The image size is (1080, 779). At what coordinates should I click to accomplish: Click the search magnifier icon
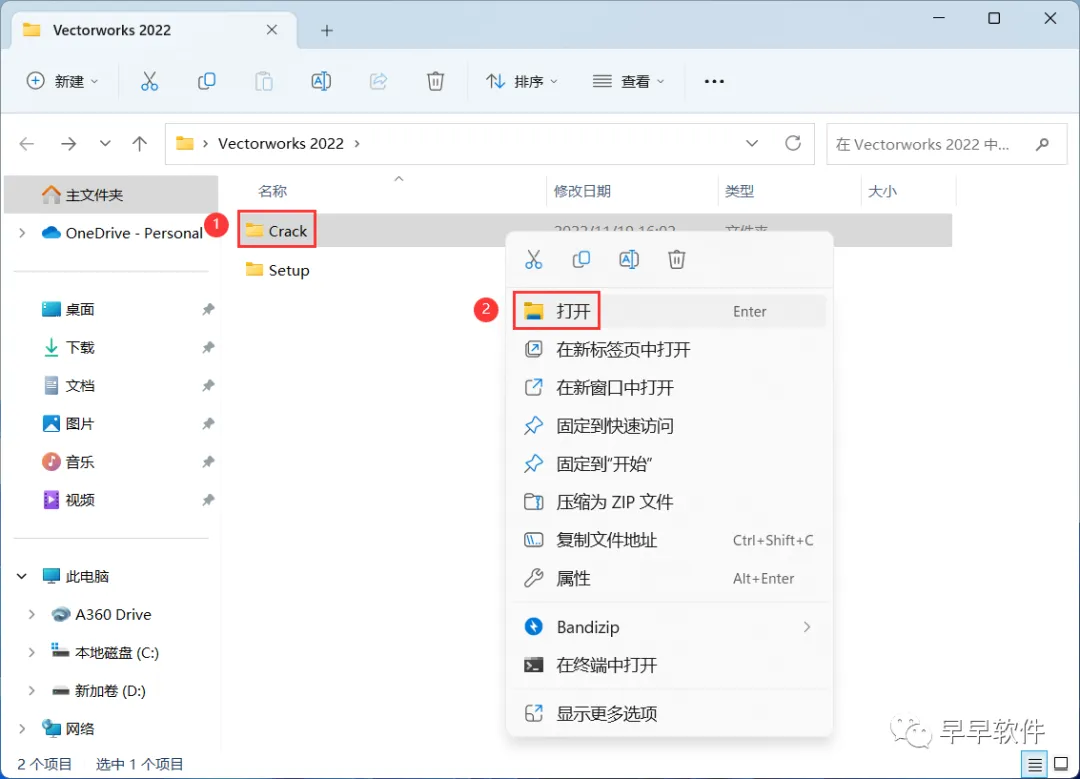[1042, 144]
